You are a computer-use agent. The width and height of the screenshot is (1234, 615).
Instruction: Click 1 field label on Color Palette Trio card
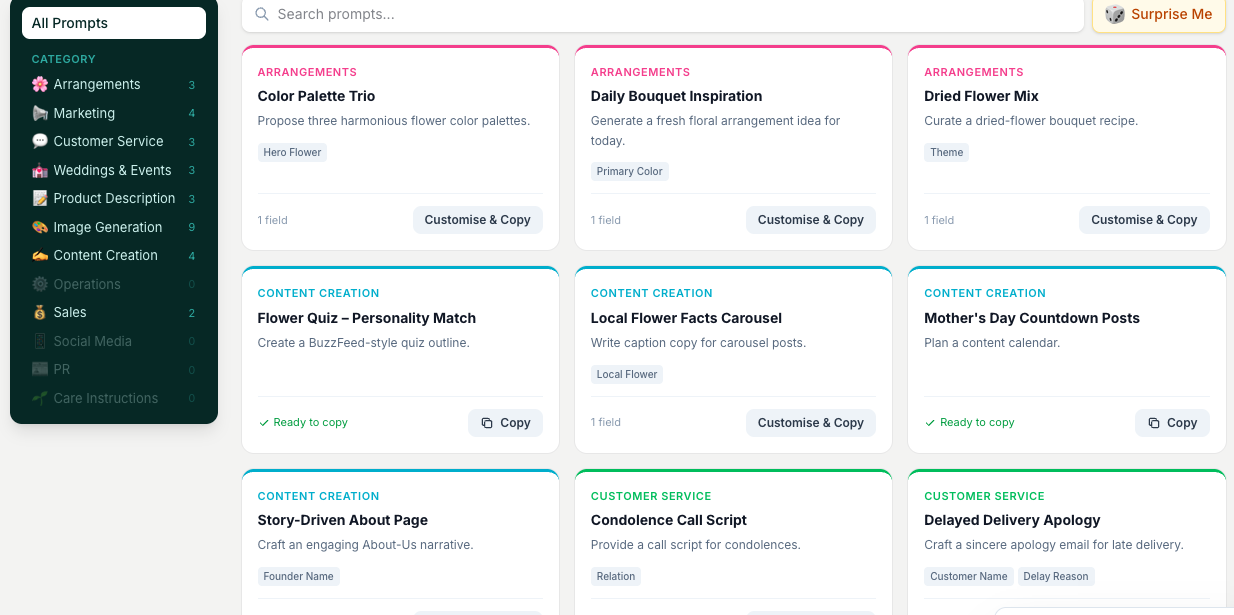click(x=273, y=220)
